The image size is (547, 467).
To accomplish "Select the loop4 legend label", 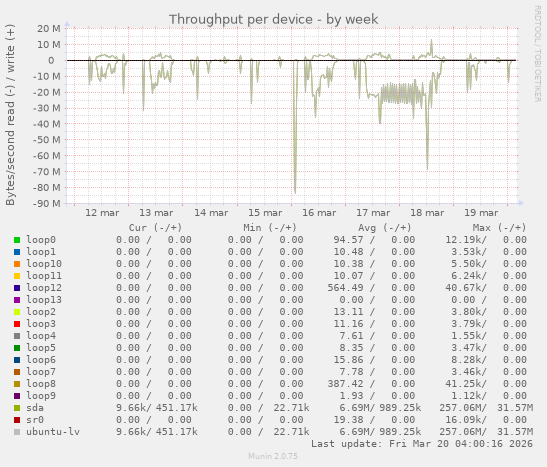I will [x=41, y=336].
